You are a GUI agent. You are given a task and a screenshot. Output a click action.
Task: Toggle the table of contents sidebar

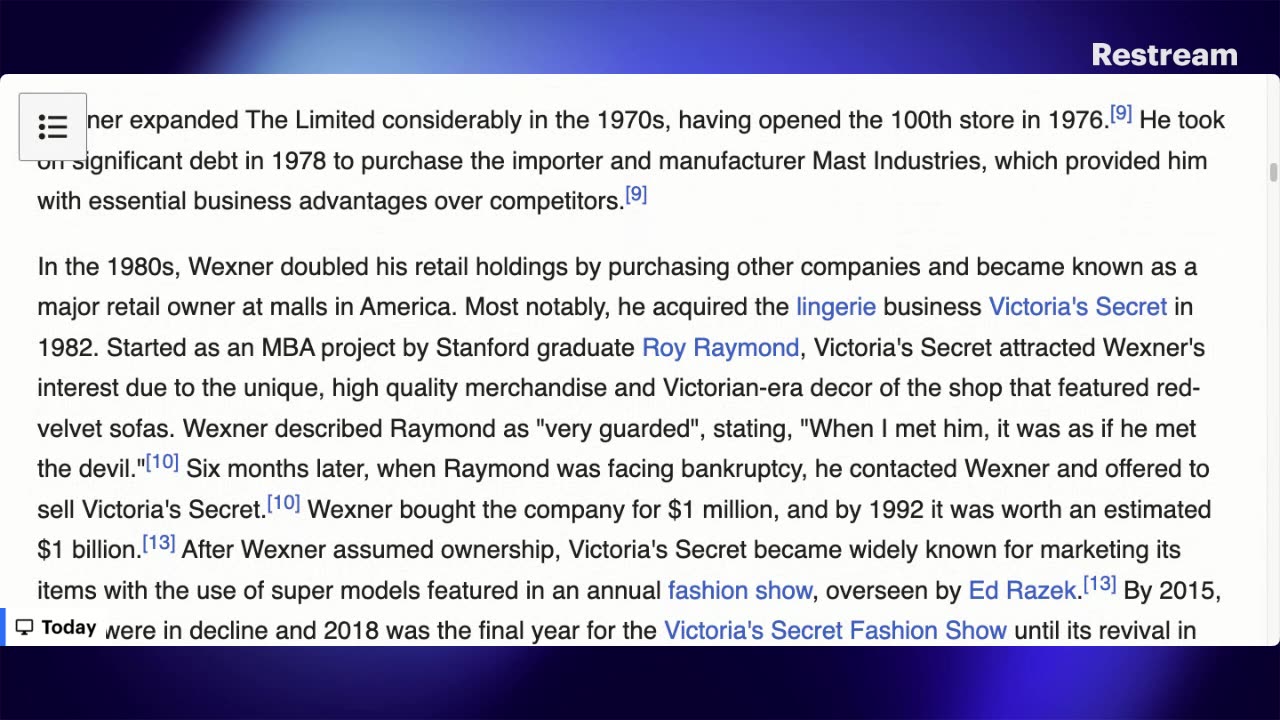[x=53, y=127]
